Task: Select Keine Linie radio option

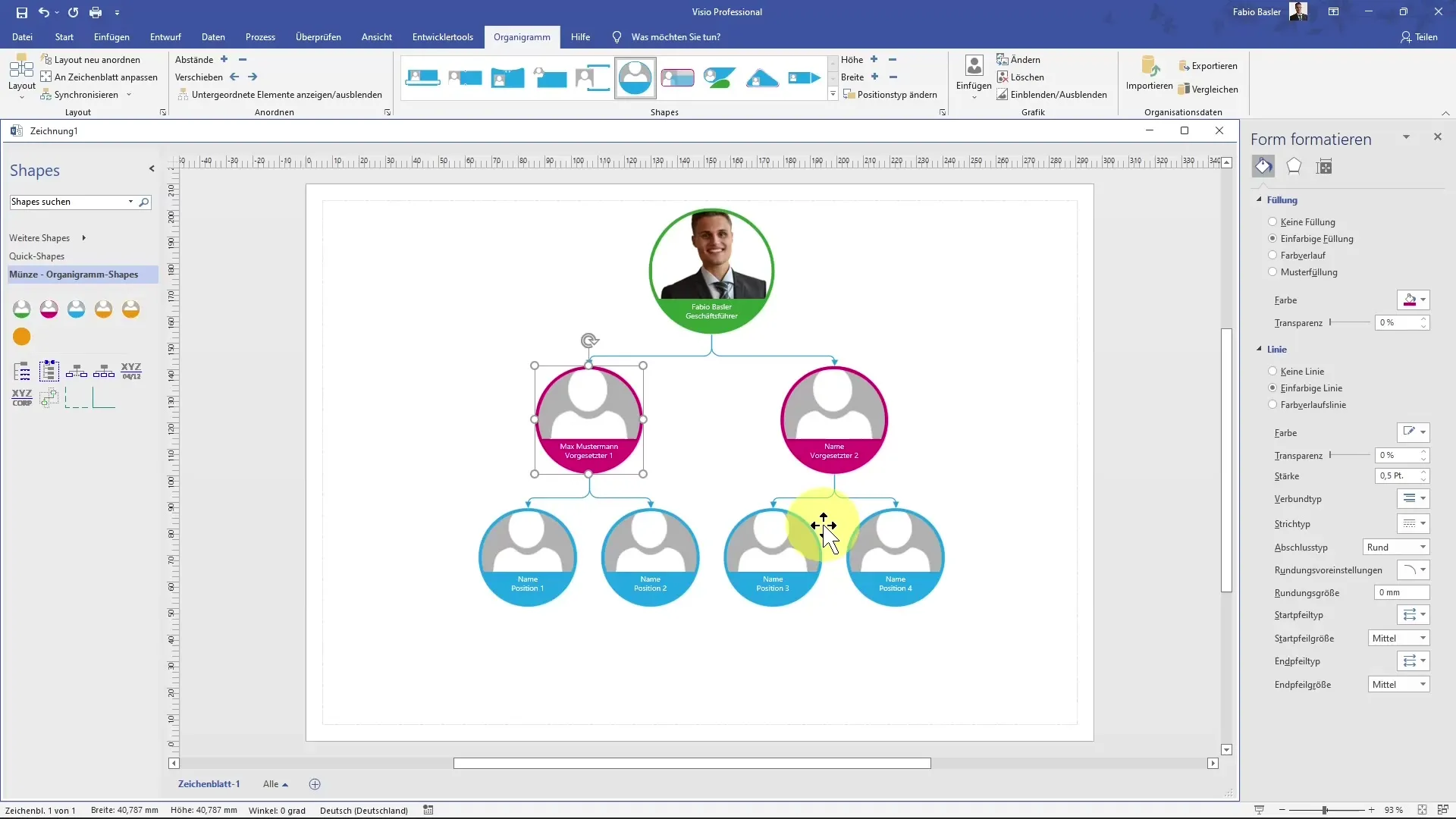Action: click(1272, 371)
